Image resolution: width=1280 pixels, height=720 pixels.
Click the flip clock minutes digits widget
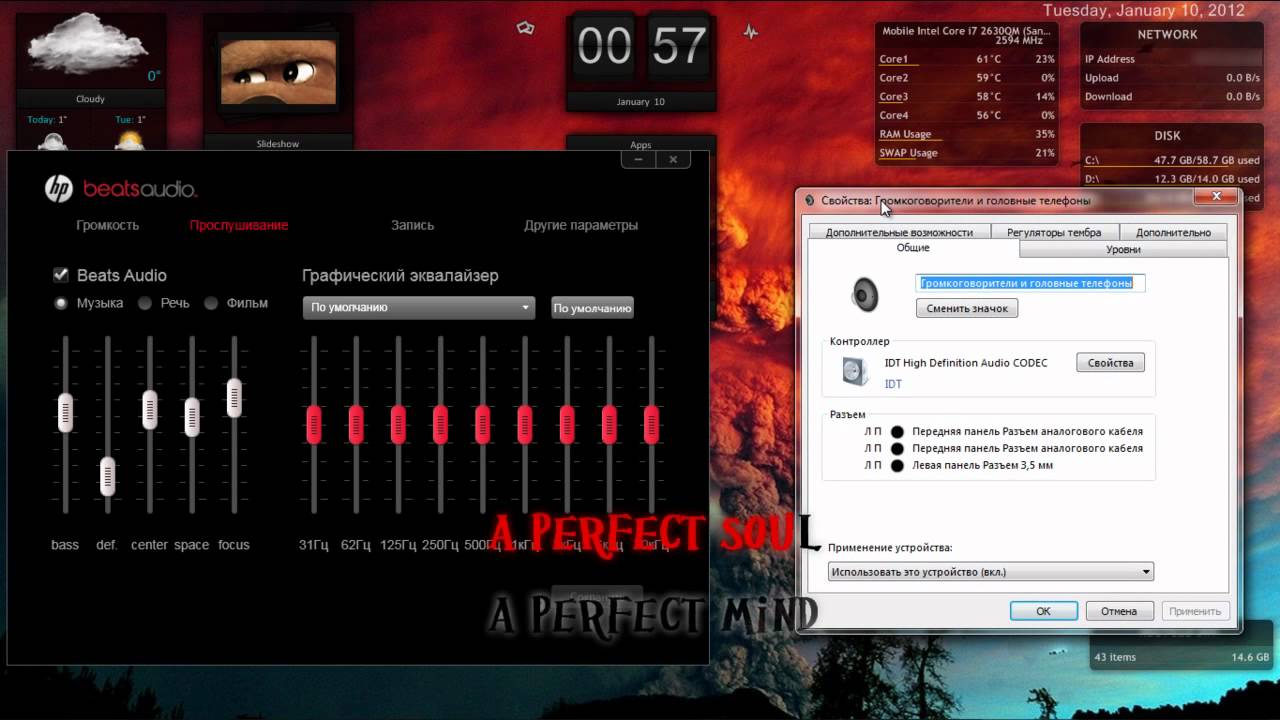click(679, 47)
